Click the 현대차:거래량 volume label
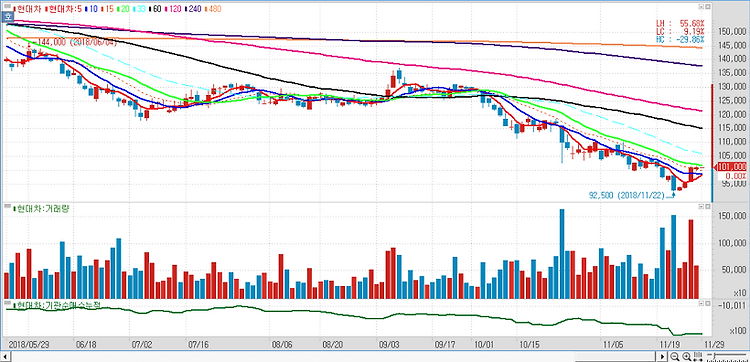 [x=42, y=209]
